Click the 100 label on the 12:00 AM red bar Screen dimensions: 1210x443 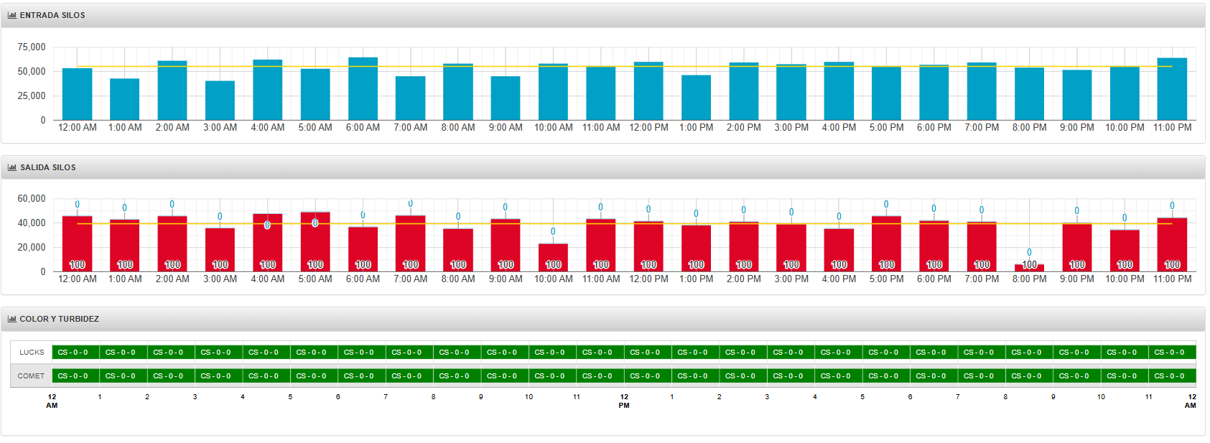pyautogui.click(x=77, y=265)
